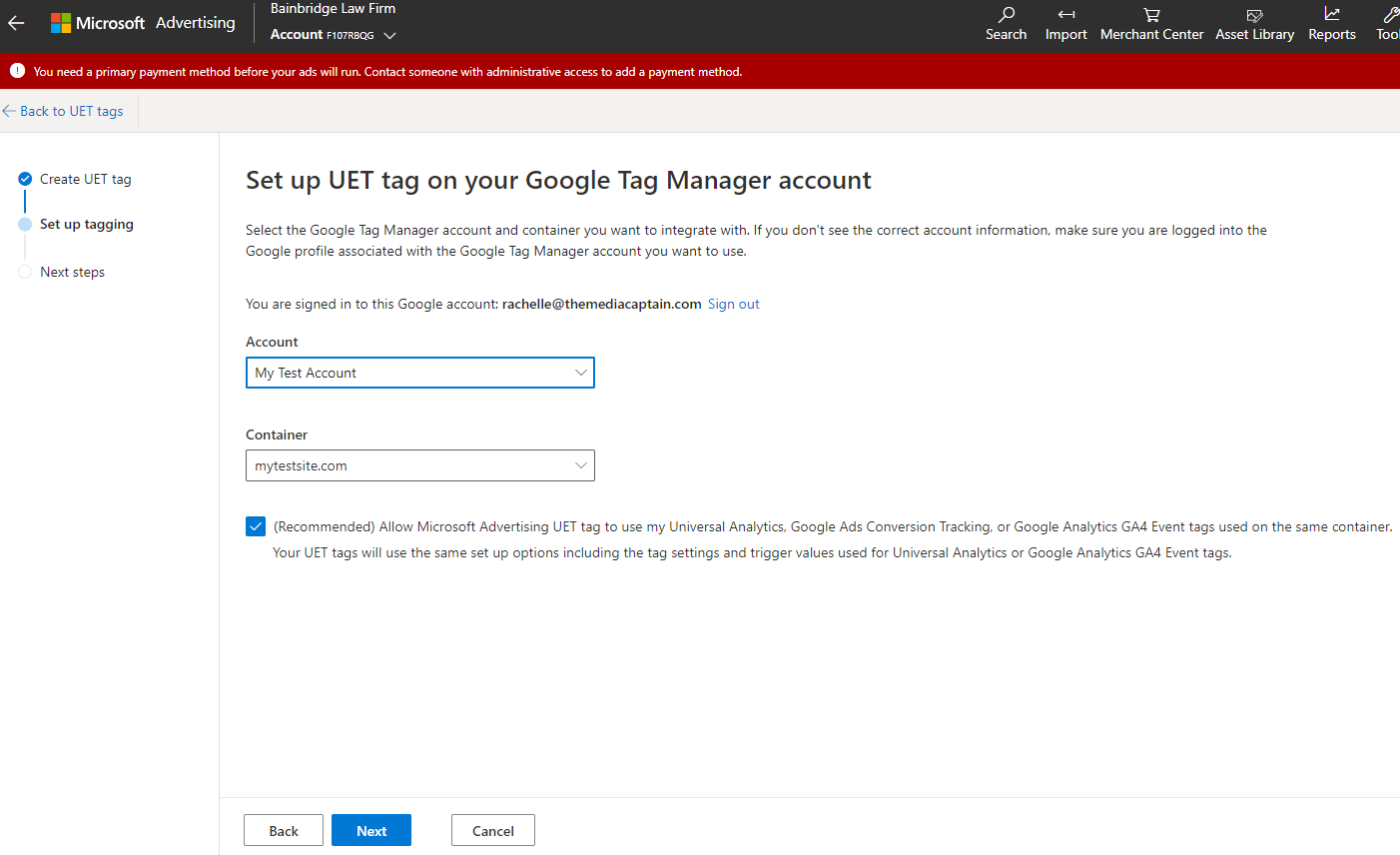Viewport: 1400px width, 855px height.
Task: Sign out of the Google account
Action: [x=734, y=305]
